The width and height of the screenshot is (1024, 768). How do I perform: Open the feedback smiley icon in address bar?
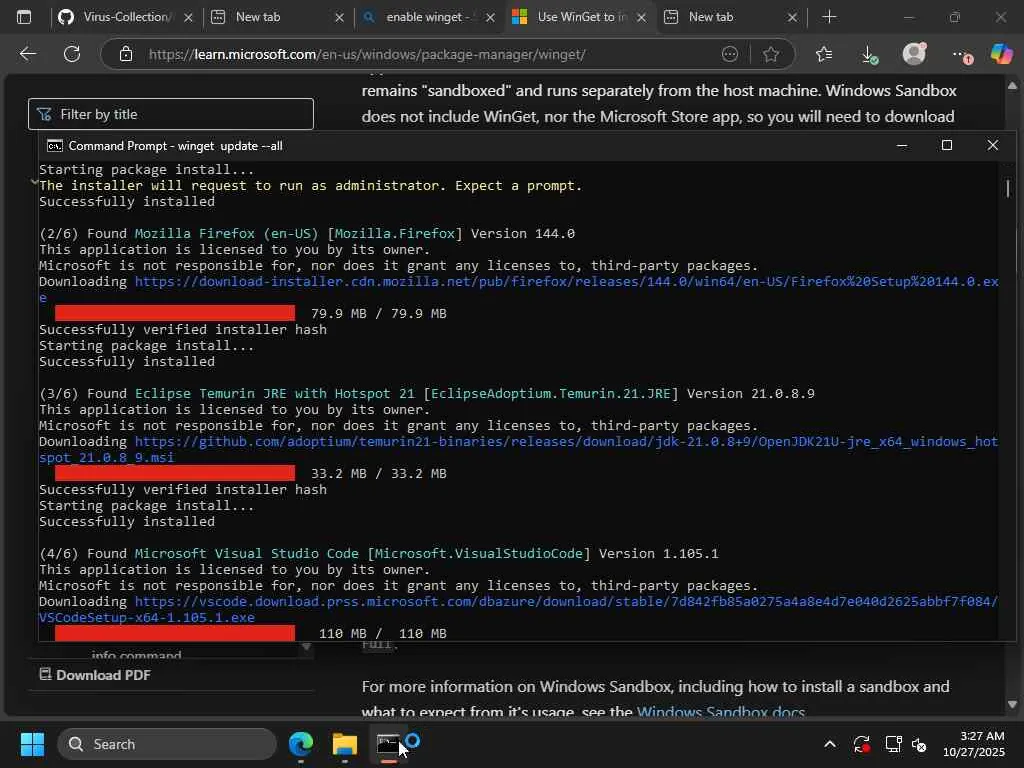(x=729, y=54)
